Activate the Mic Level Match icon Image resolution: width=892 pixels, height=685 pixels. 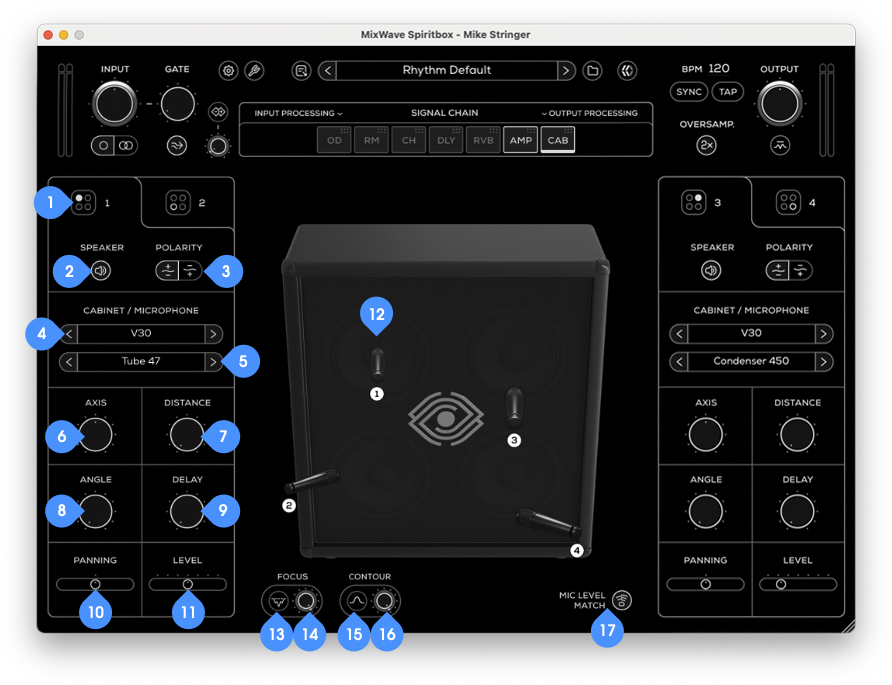(x=622, y=600)
